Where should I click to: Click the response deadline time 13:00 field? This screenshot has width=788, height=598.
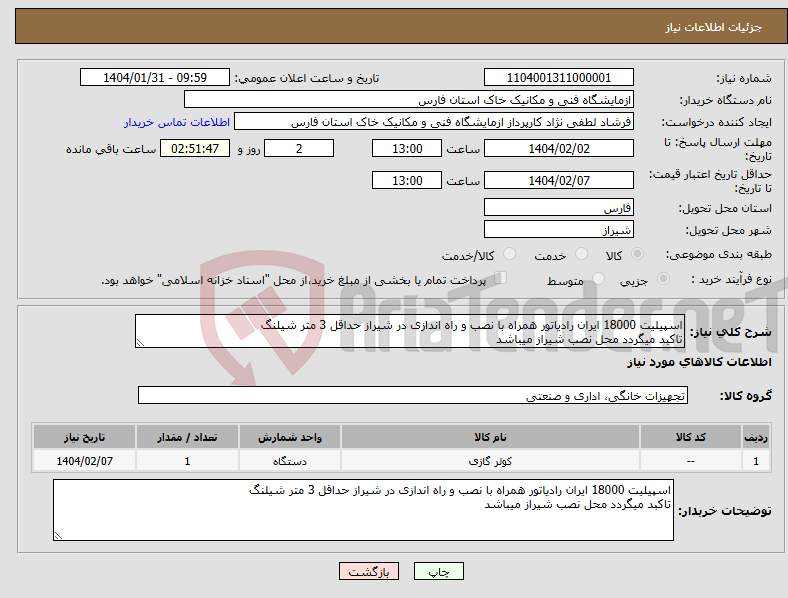click(407, 148)
